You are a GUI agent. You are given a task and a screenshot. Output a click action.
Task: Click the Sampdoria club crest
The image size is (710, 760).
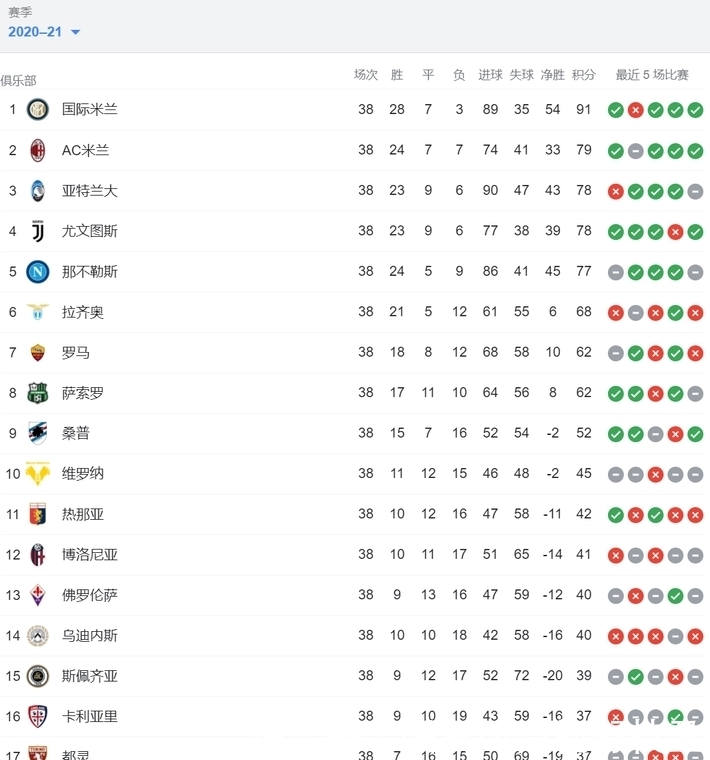pos(37,433)
